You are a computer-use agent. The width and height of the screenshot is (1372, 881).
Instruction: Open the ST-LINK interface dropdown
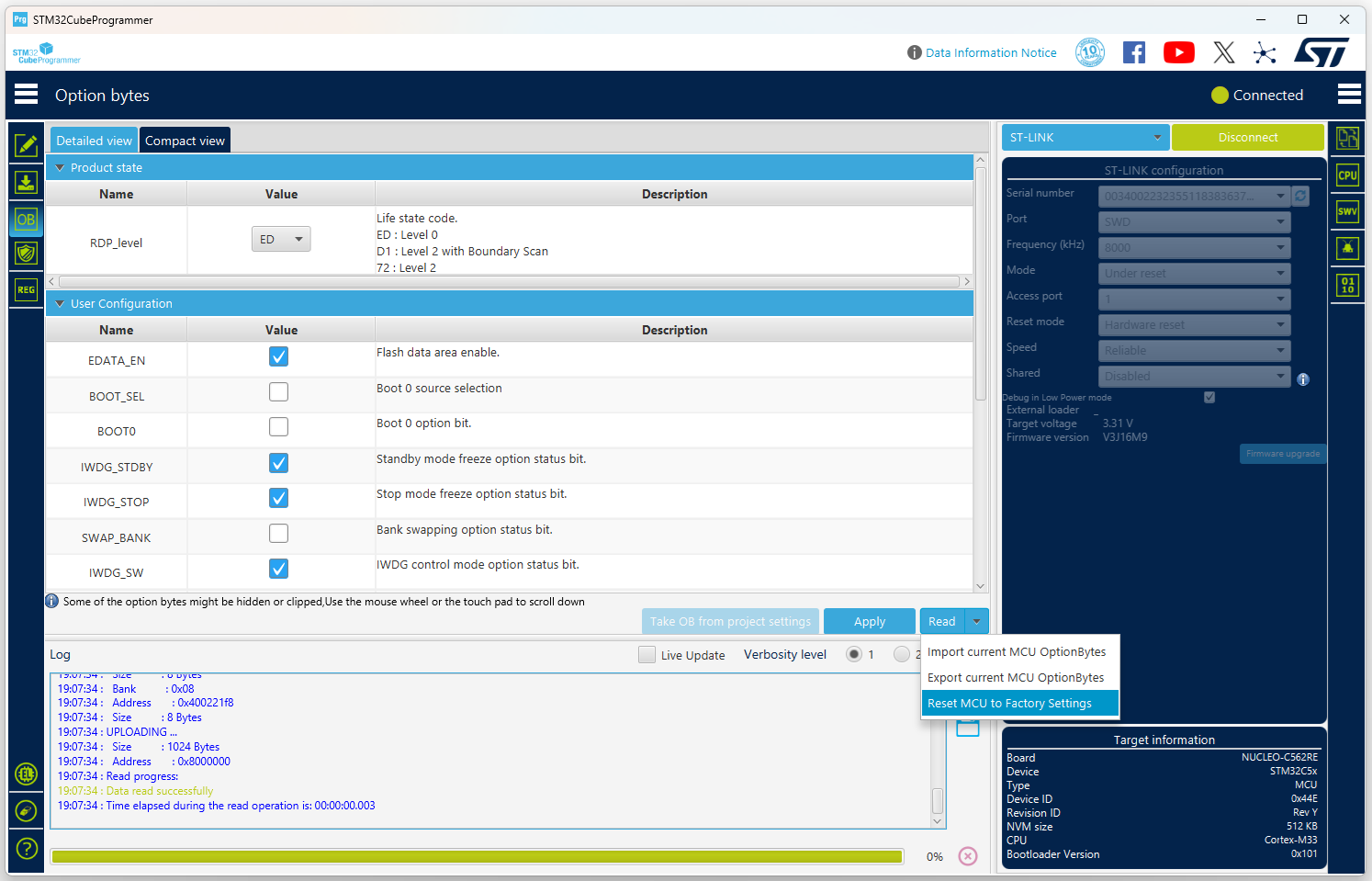click(x=1085, y=137)
